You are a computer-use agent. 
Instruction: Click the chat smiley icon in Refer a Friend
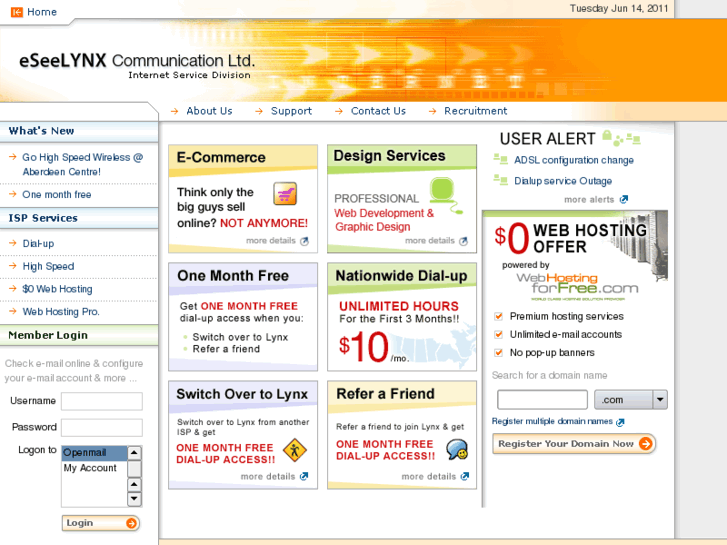tap(457, 449)
